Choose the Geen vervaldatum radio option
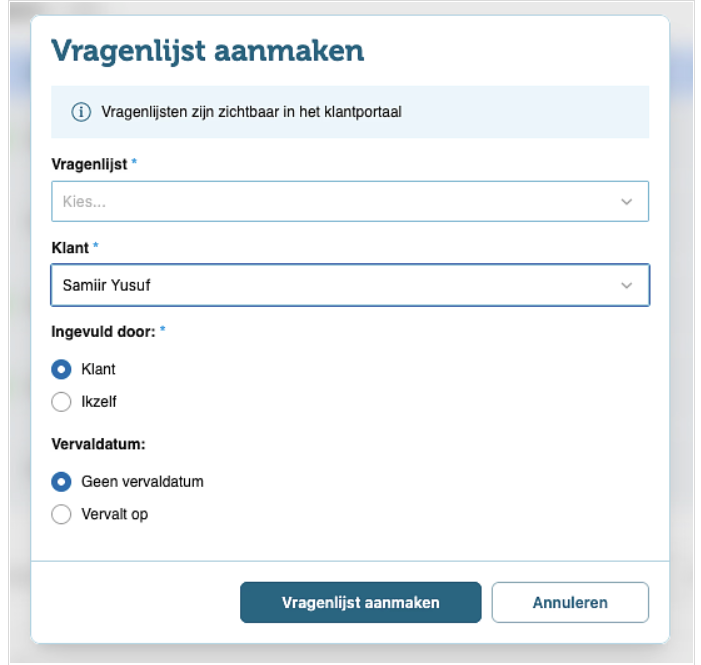701x665 pixels. click(x=61, y=482)
